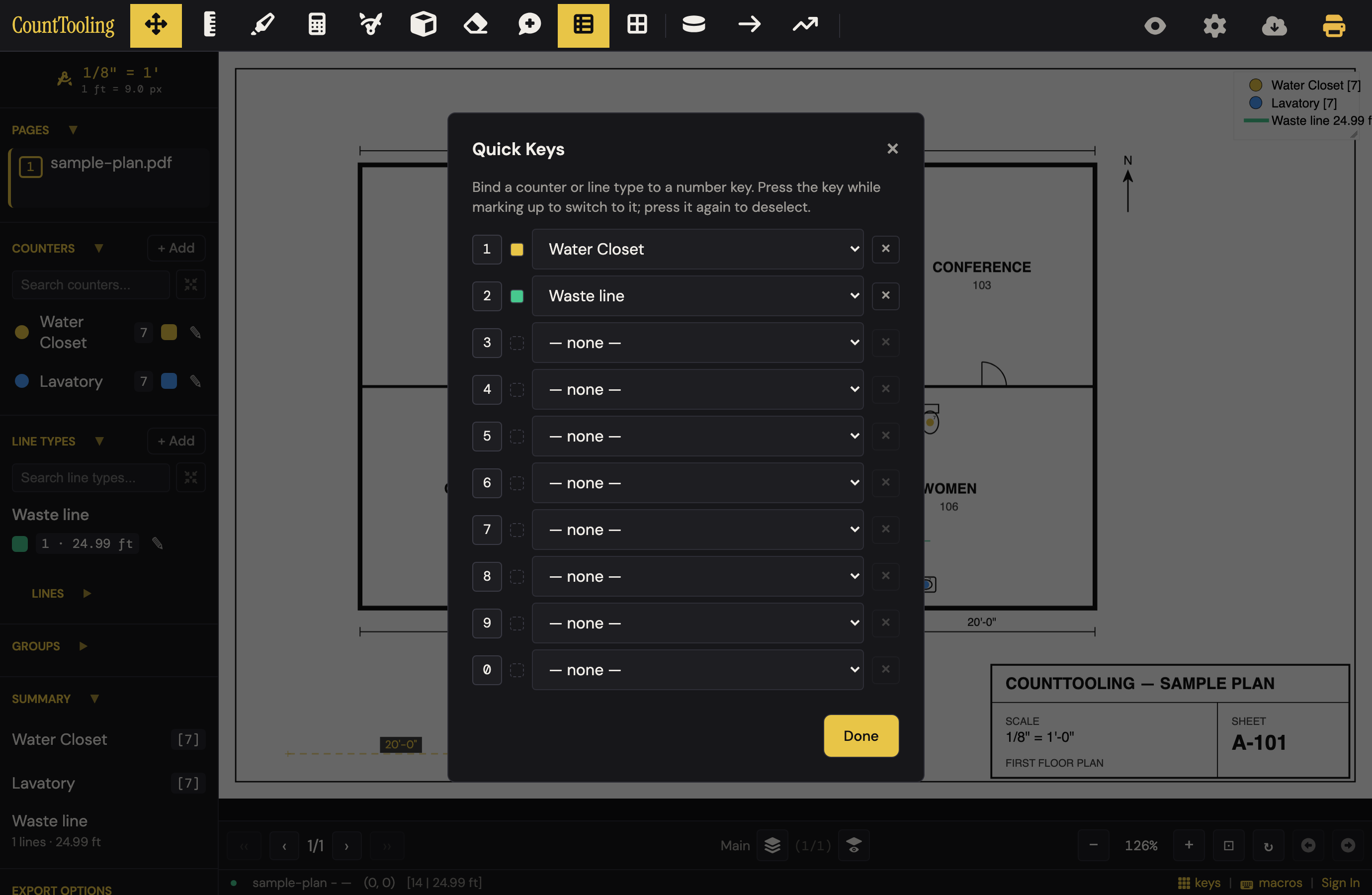Zoom in with the plus button
This screenshot has width=1372, height=895.
pos(1189,845)
